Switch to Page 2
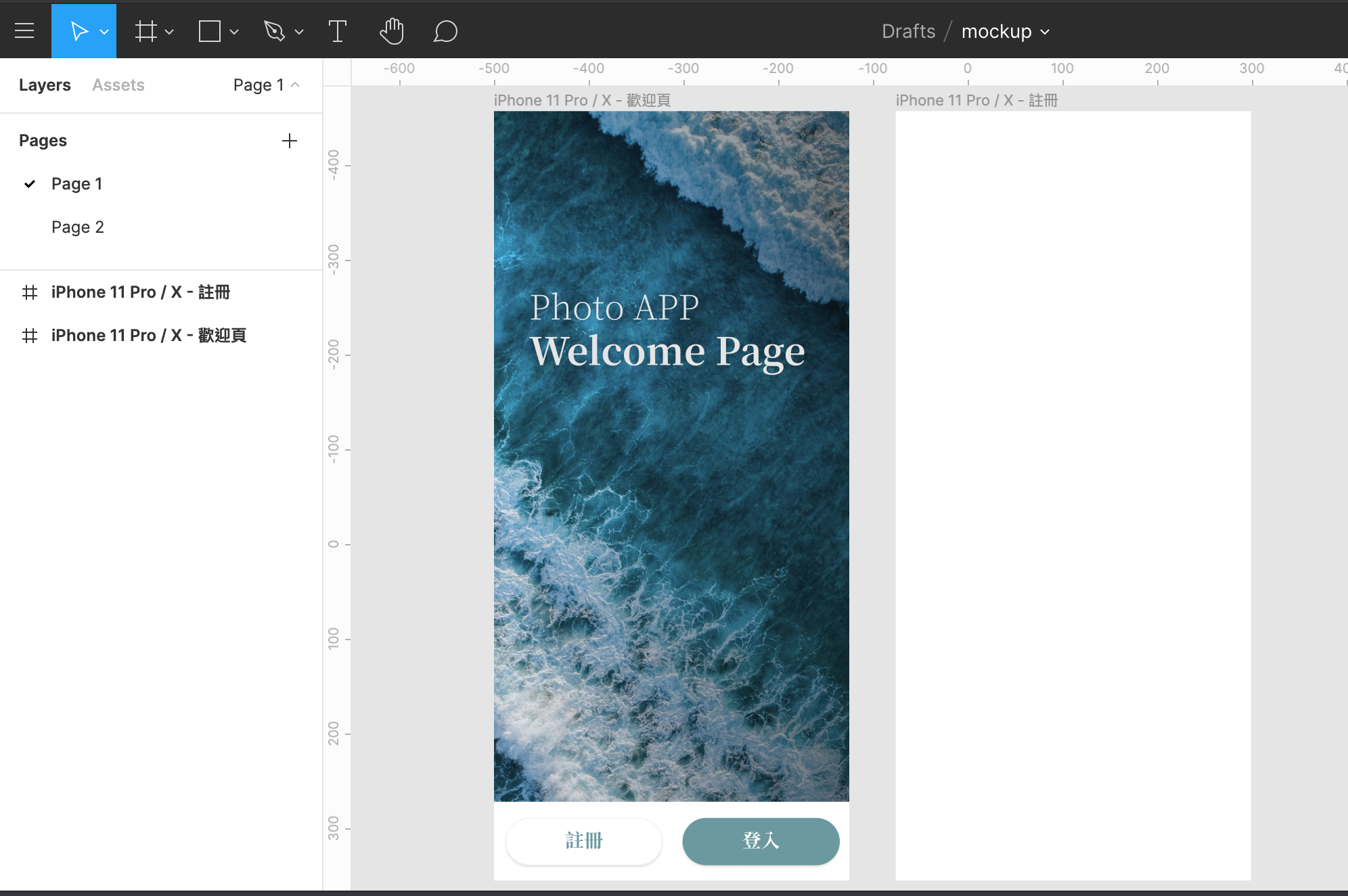This screenshot has width=1348, height=896. (78, 227)
